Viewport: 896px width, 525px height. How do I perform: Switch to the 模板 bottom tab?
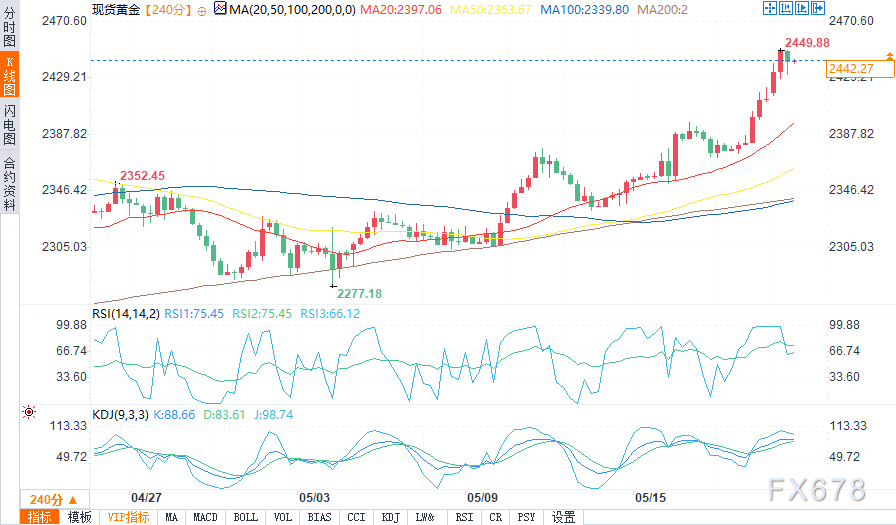pyautogui.click(x=79, y=517)
